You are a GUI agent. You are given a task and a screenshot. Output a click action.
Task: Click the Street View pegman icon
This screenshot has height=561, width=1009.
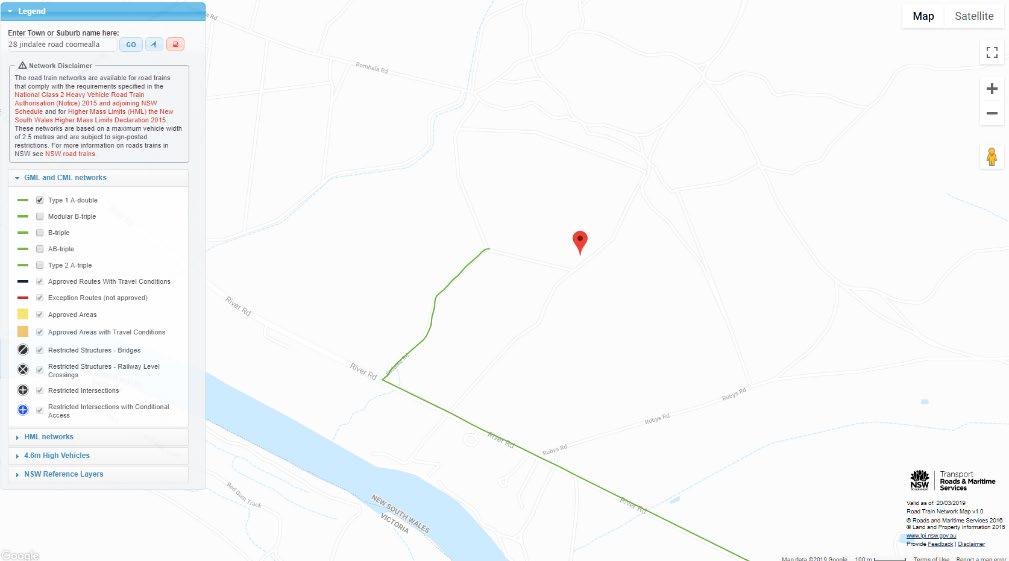point(991,156)
